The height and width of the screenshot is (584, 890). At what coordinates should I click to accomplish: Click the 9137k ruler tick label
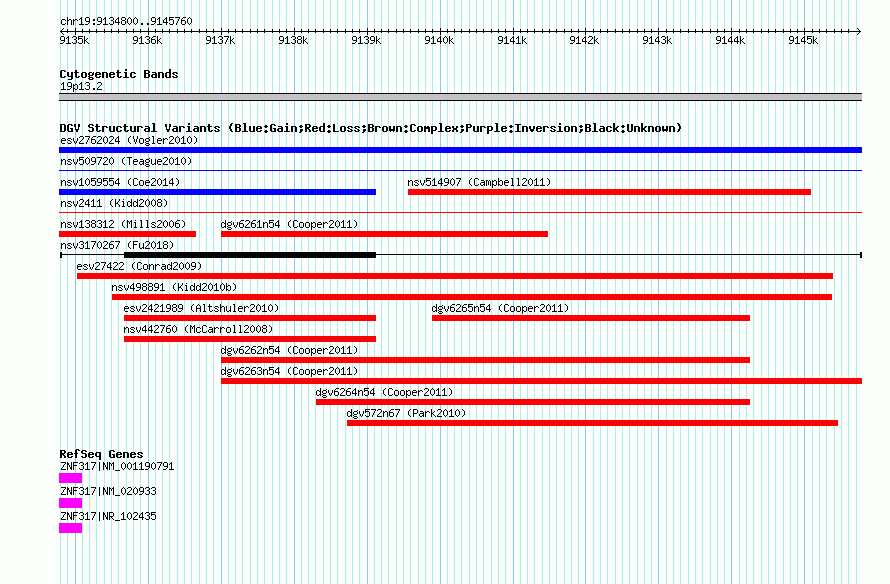point(220,40)
